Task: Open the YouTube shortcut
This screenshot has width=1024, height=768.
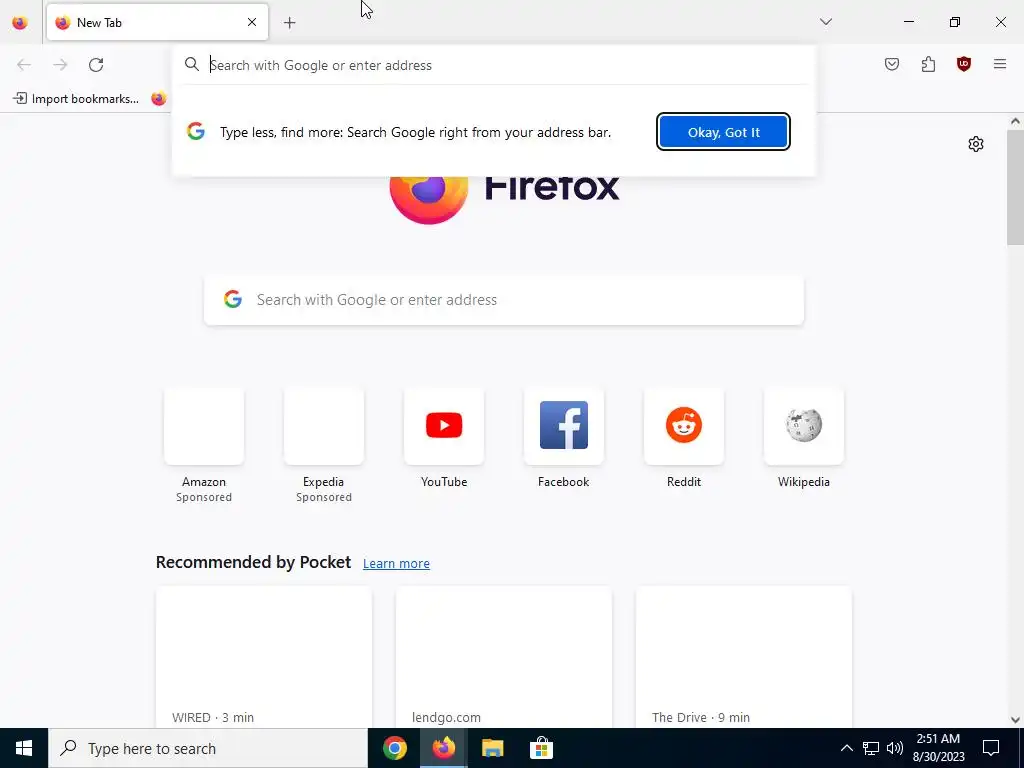Action: pos(444,438)
